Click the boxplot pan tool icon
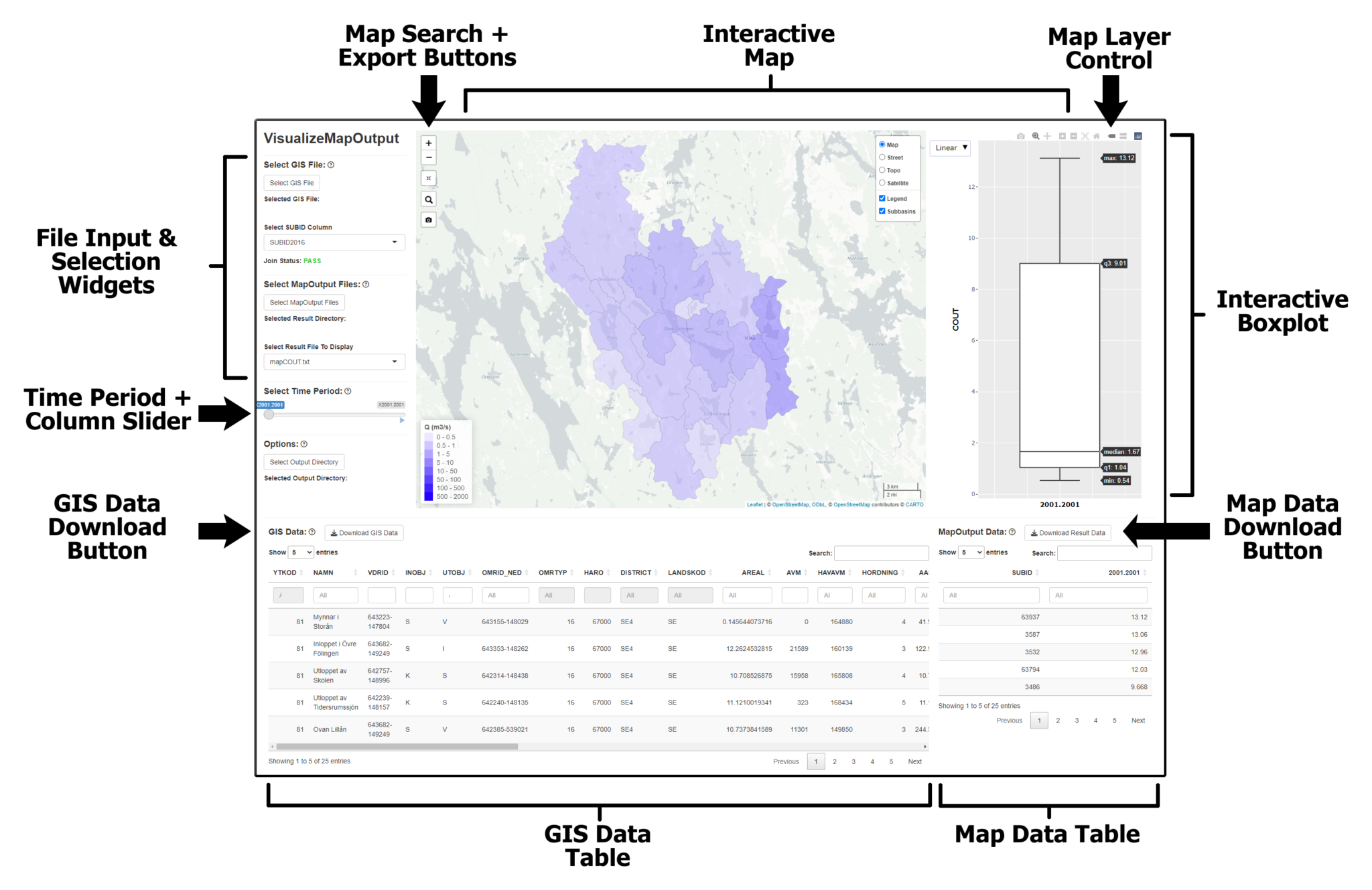 pos(1047,136)
